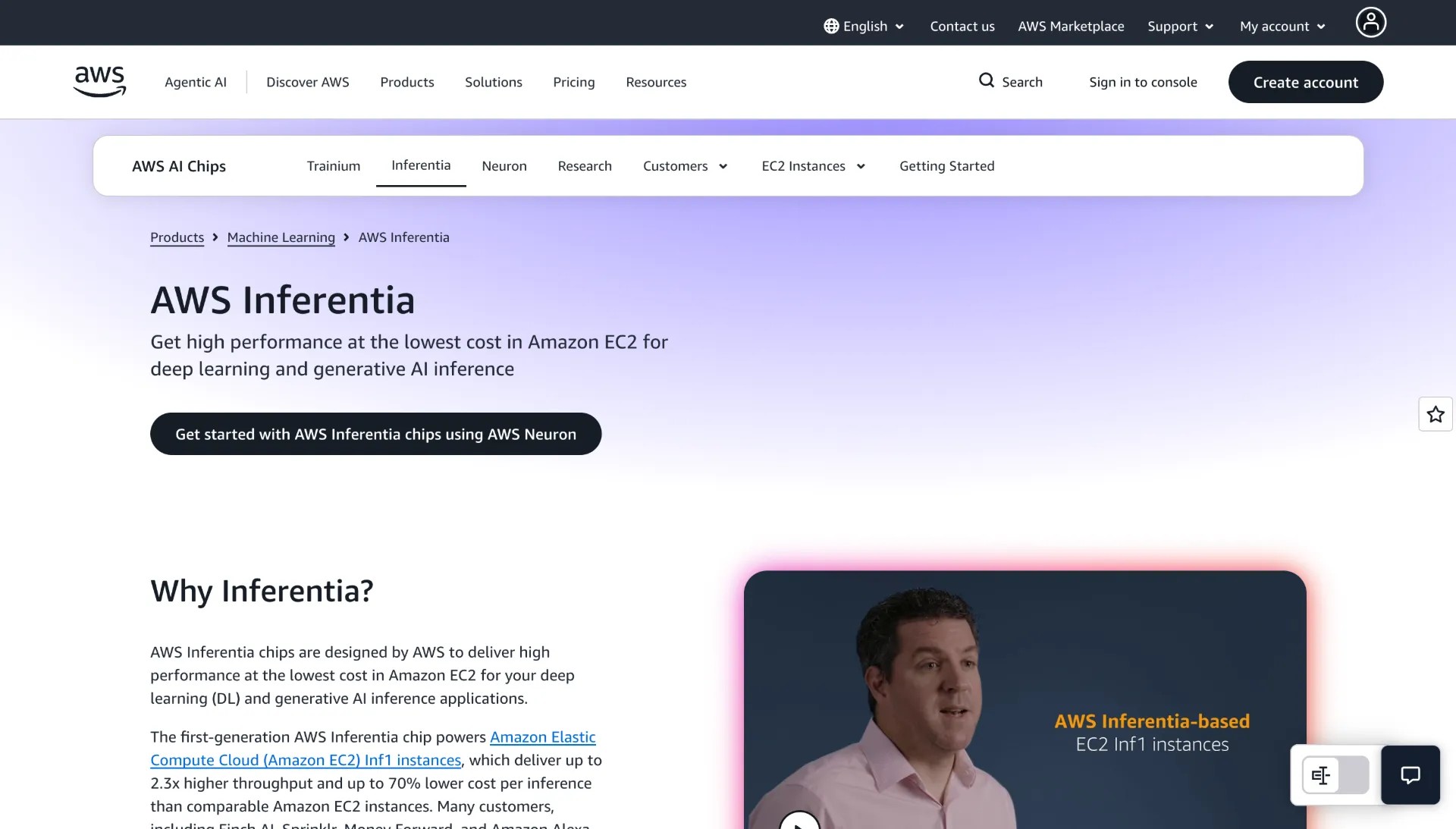
Task: Open the chat bubble widget bottom right
Action: [1410, 774]
